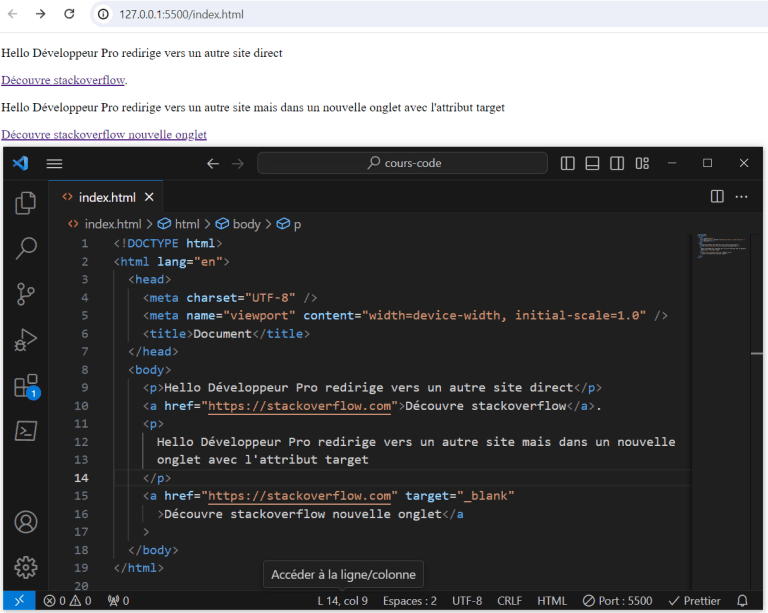This screenshot has height=613, width=768.
Task: Open Accounts menu in activity bar
Action: [x=25, y=522]
